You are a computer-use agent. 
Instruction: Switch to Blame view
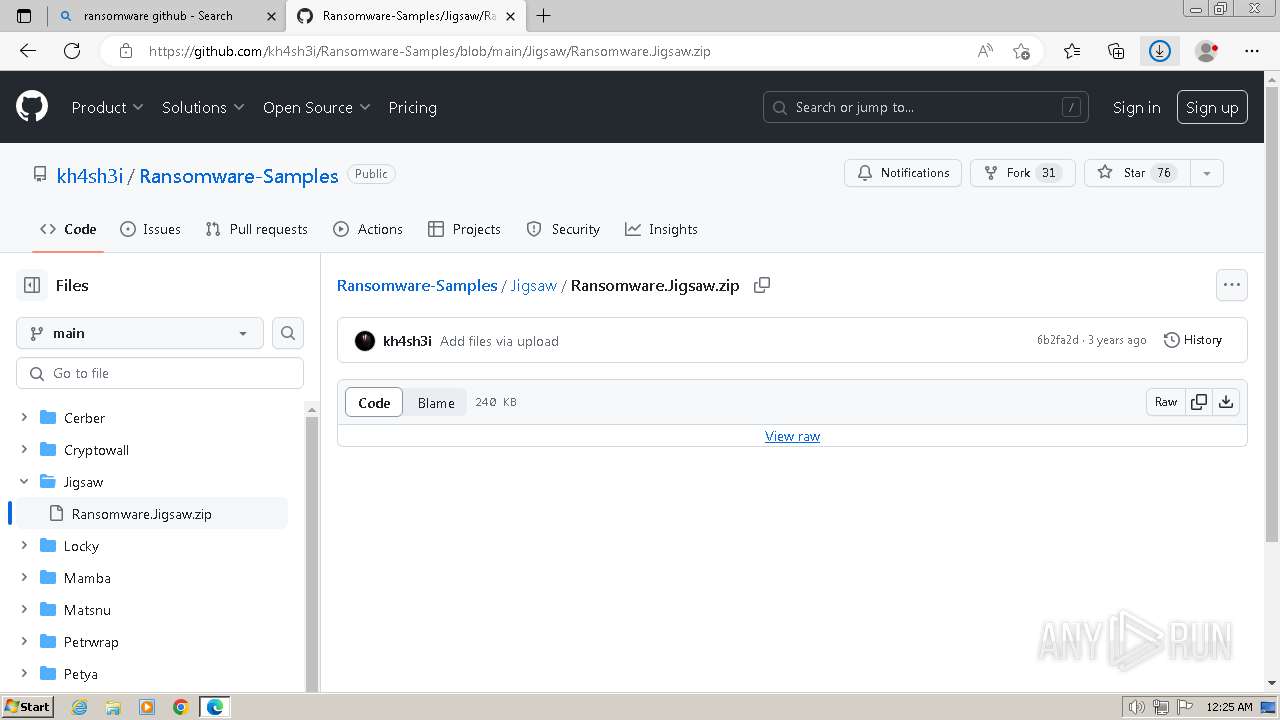pyautogui.click(x=436, y=402)
